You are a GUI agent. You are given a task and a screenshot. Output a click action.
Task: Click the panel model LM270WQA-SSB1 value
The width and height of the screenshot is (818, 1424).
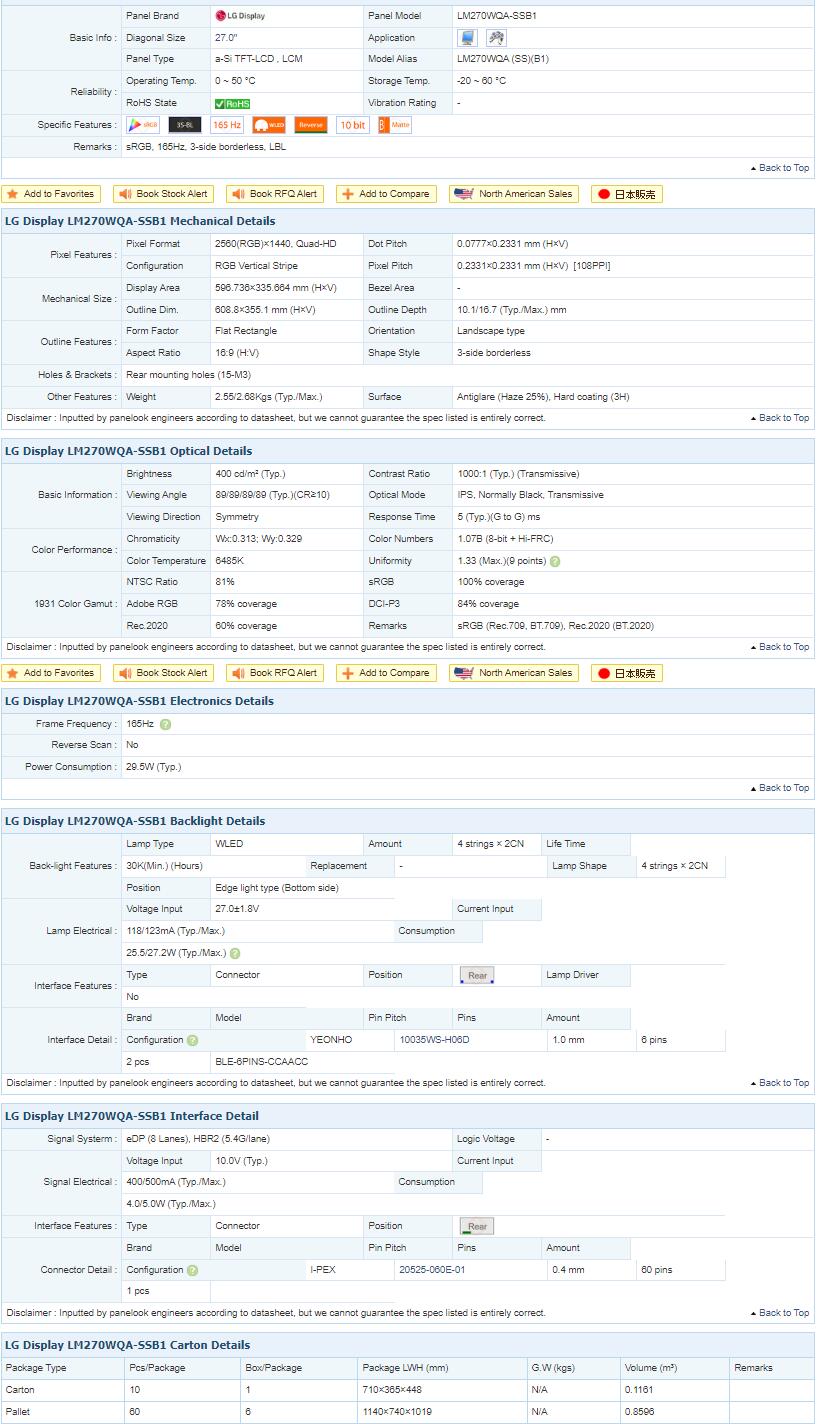coord(497,16)
